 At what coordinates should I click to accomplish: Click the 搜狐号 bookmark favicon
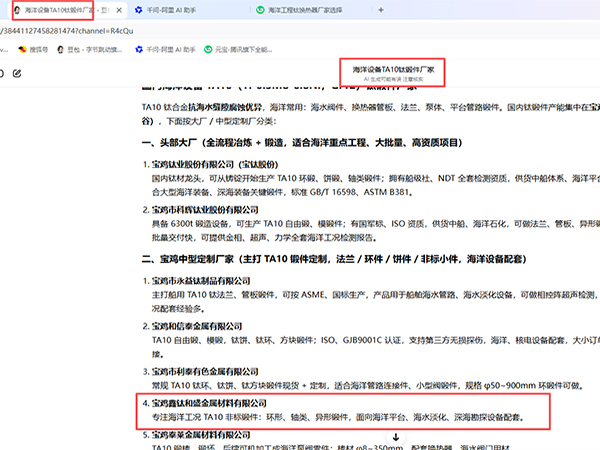(x=23, y=49)
